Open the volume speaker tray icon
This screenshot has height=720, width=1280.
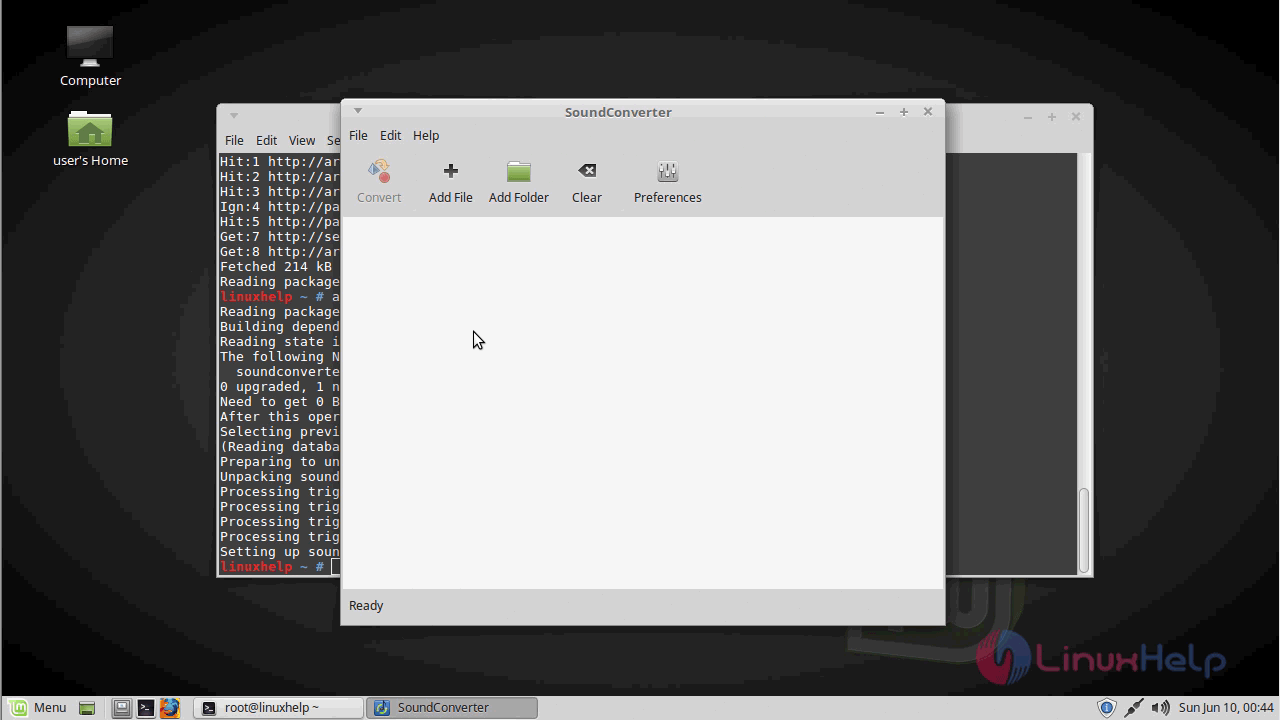coord(1160,708)
